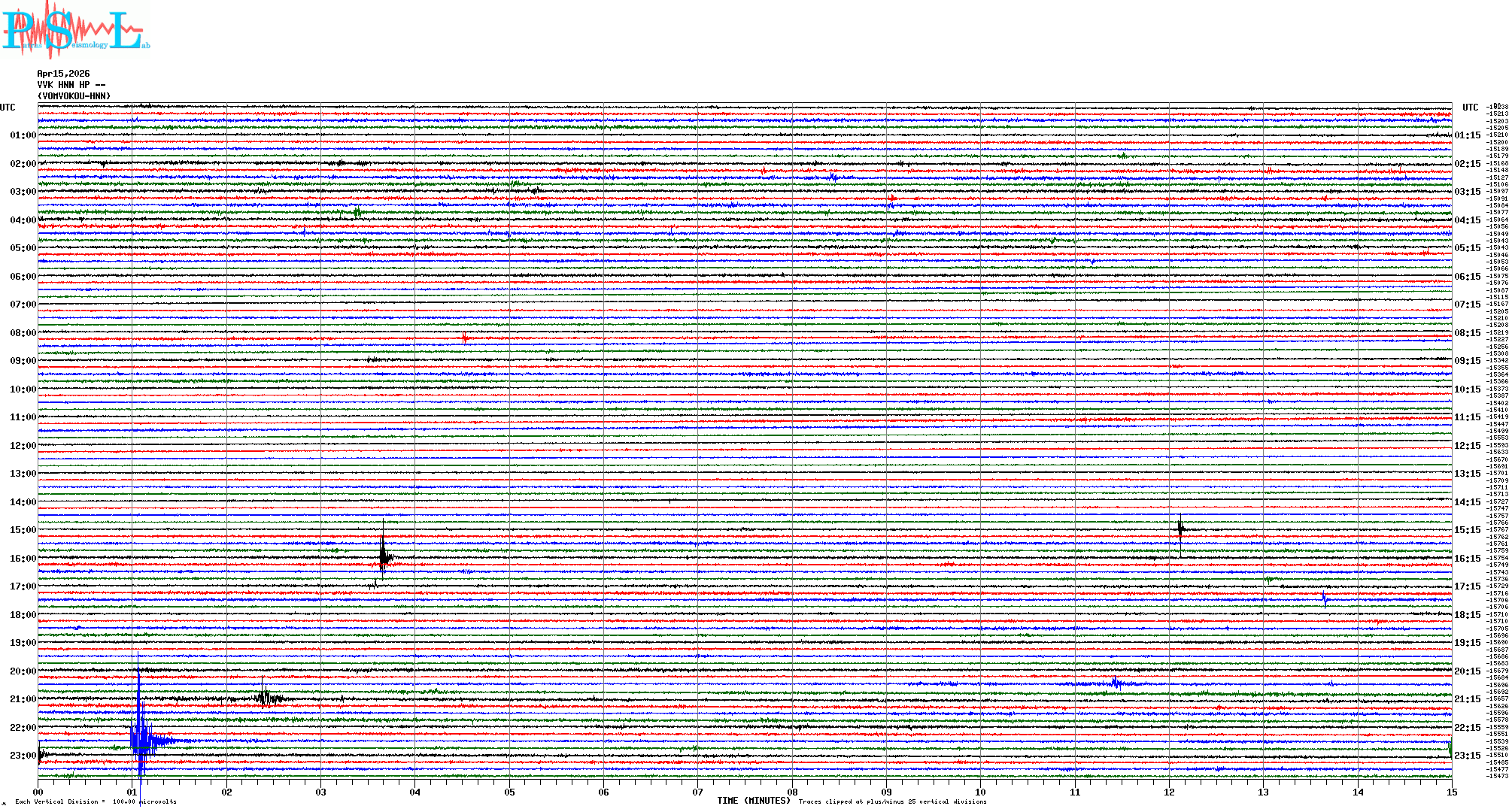This screenshot has width=1512, height=812.
Task: Click the black spike near minute 12 at 15:00
Action: click(1180, 529)
